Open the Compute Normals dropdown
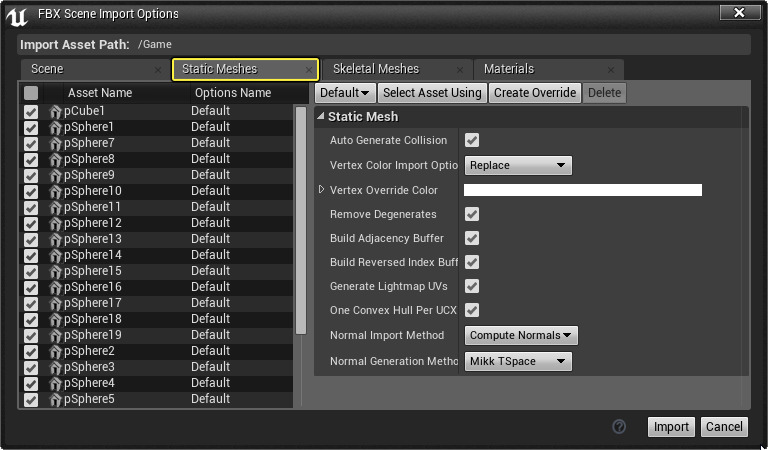The height and width of the screenshot is (450, 768). (x=521, y=336)
